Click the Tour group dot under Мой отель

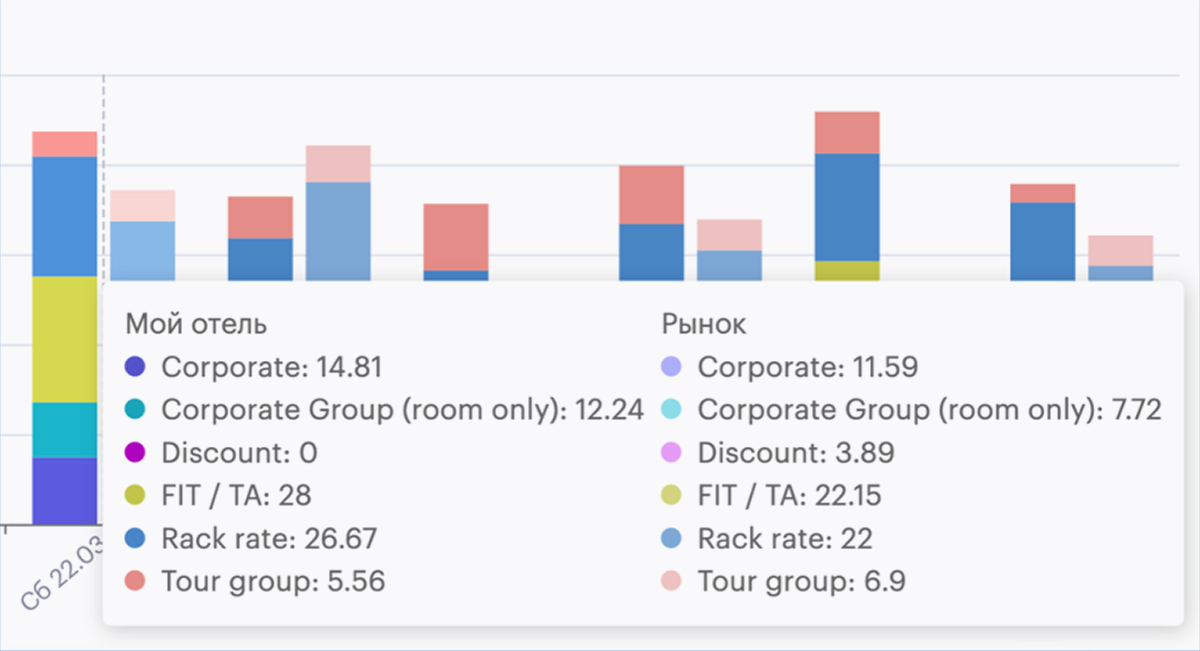[x=137, y=582]
